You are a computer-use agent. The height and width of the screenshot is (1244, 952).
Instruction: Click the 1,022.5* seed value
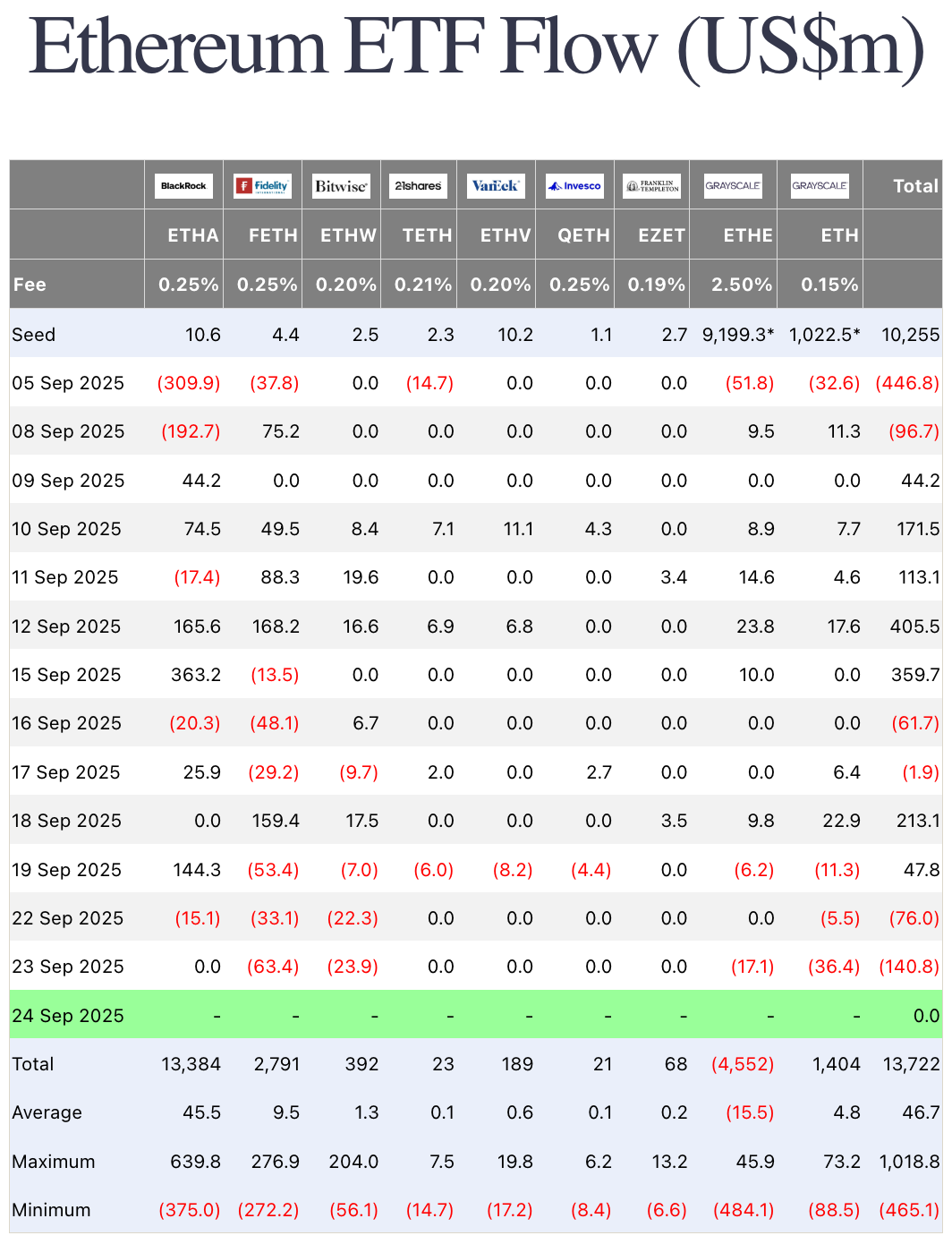(825, 335)
